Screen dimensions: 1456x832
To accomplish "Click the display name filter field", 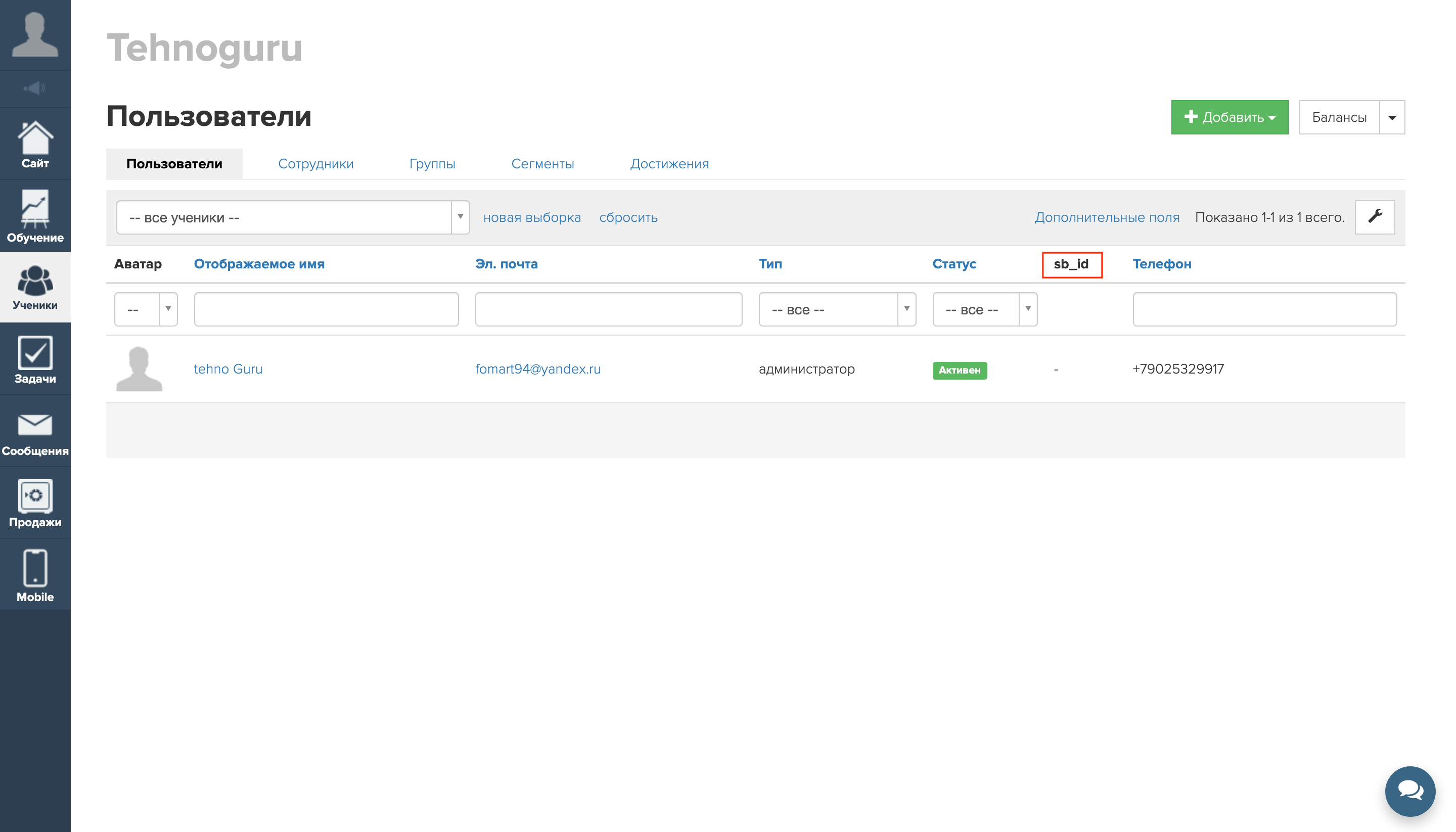I will tap(326, 309).
